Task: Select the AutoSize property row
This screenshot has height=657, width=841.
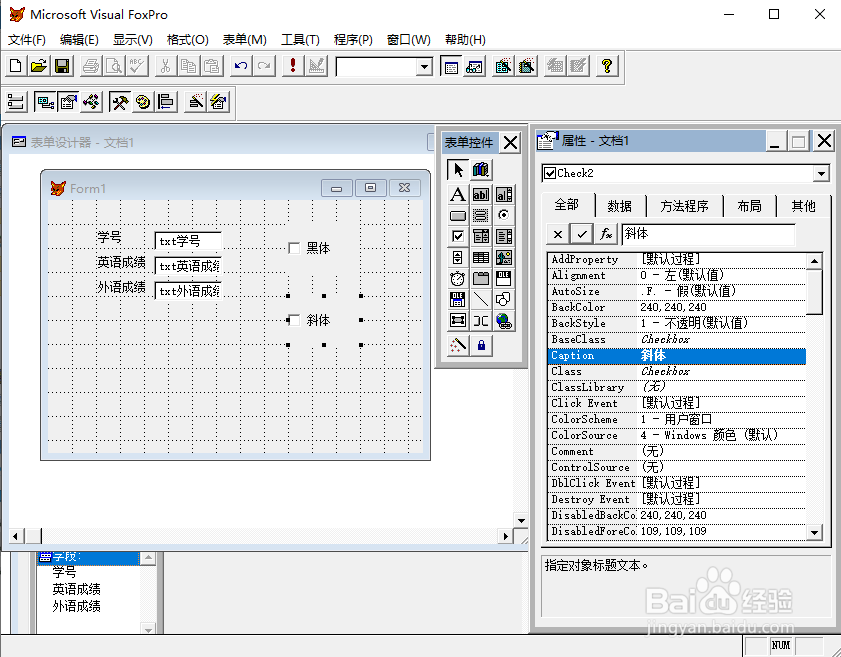Action: pyautogui.click(x=676, y=291)
